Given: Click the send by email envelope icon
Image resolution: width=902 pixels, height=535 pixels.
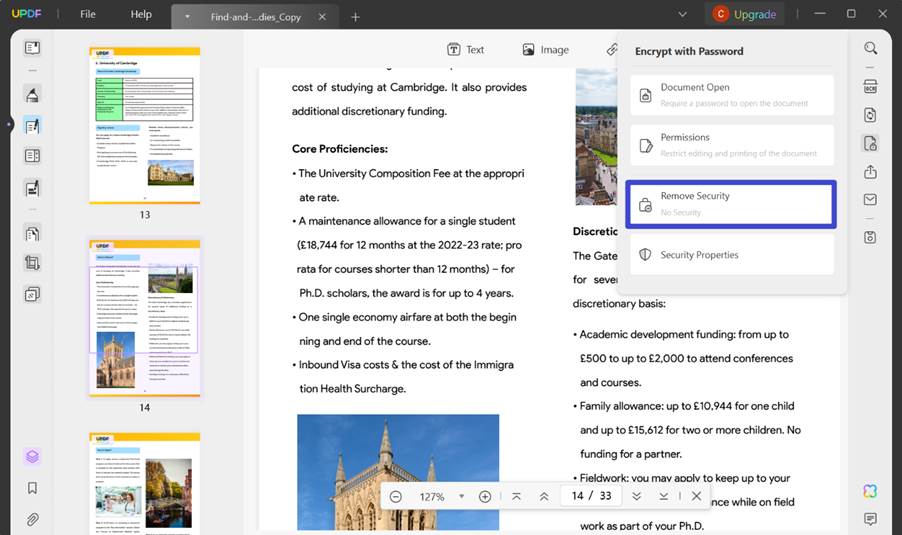Looking at the screenshot, I should 870,200.
